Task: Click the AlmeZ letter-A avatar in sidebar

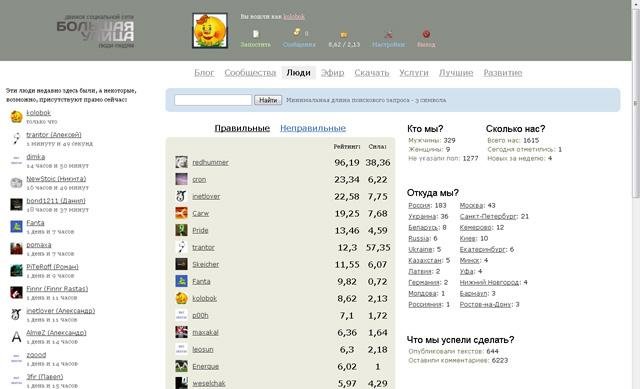Action: coord(16,337)
